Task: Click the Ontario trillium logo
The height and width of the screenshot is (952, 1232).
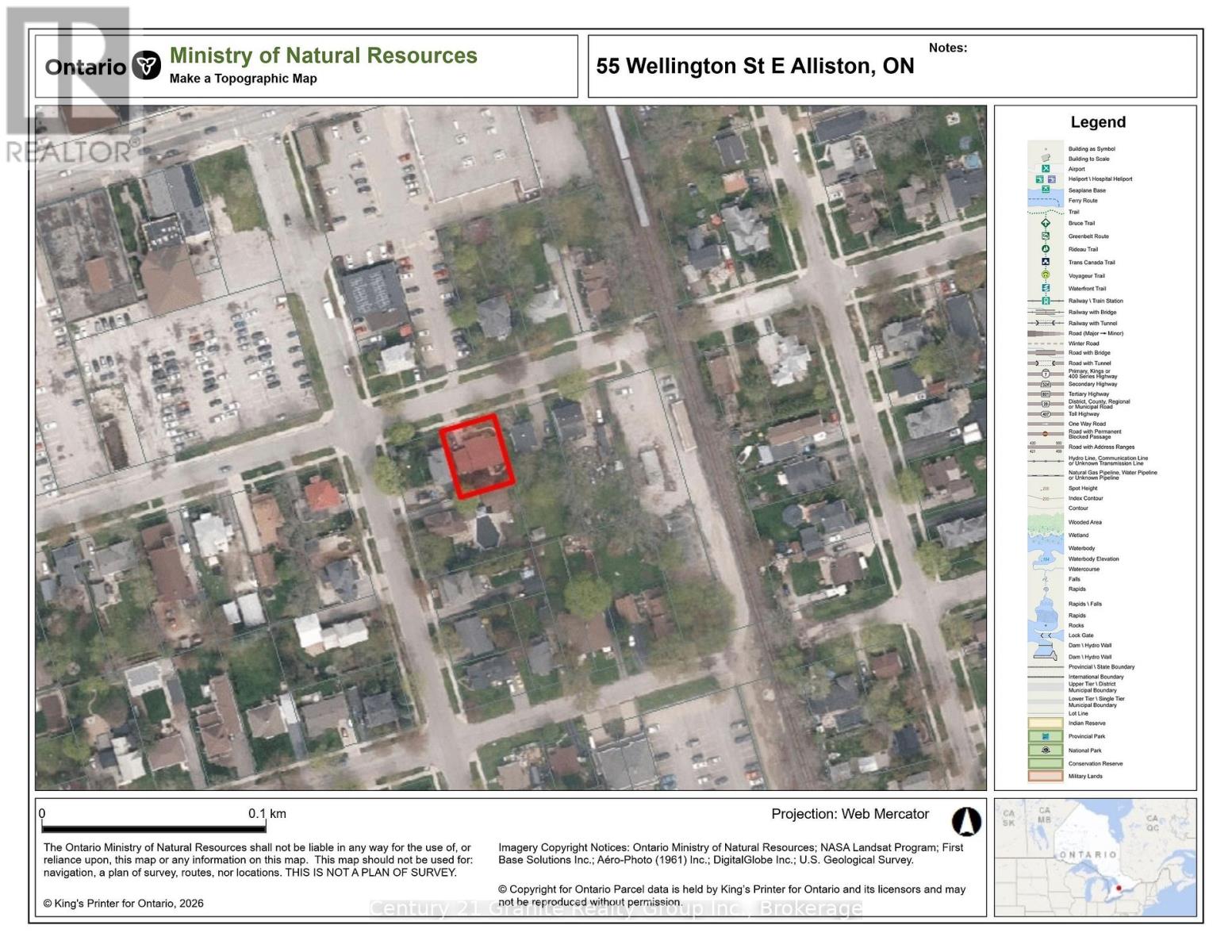Action: pos(146,66)
